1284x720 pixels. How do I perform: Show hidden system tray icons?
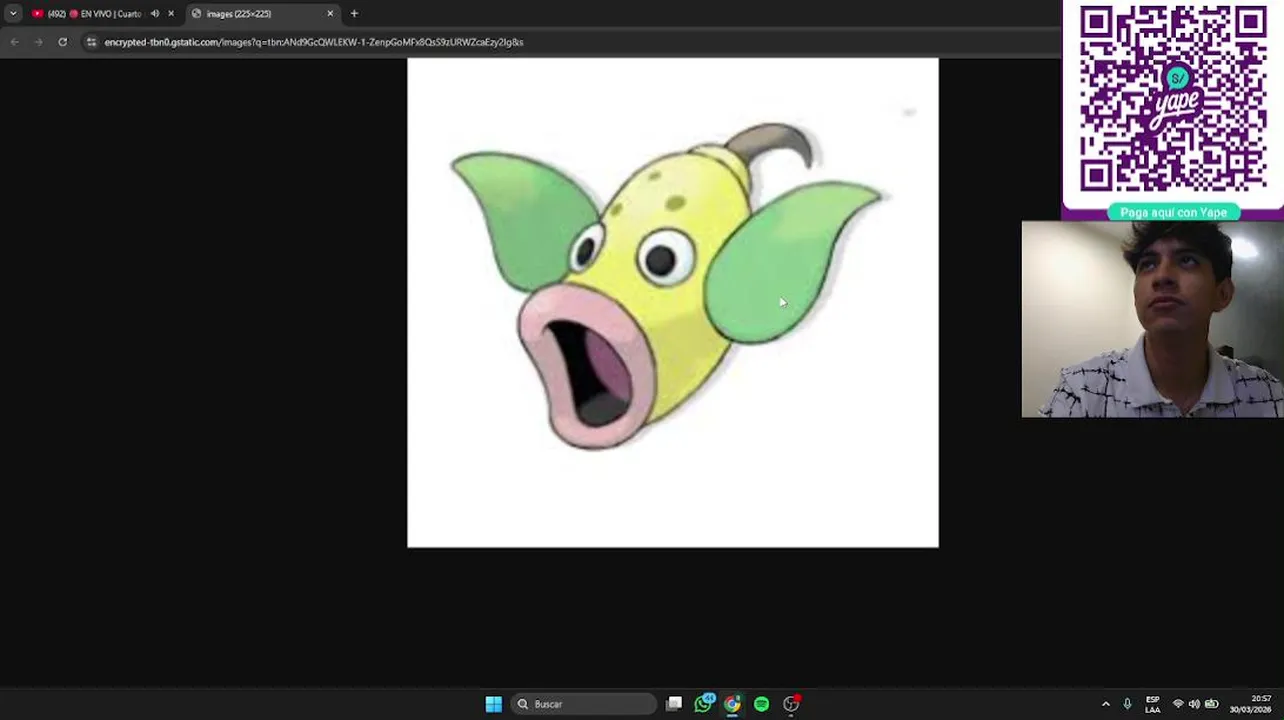point(1105,704)
